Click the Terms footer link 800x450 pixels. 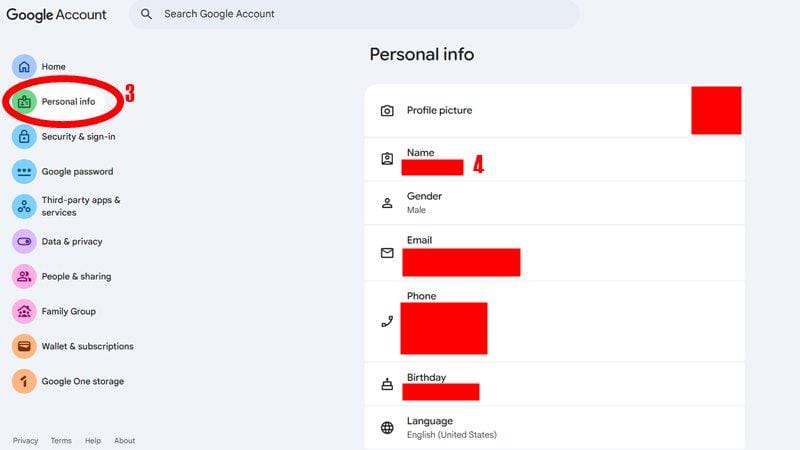point(61,440)
